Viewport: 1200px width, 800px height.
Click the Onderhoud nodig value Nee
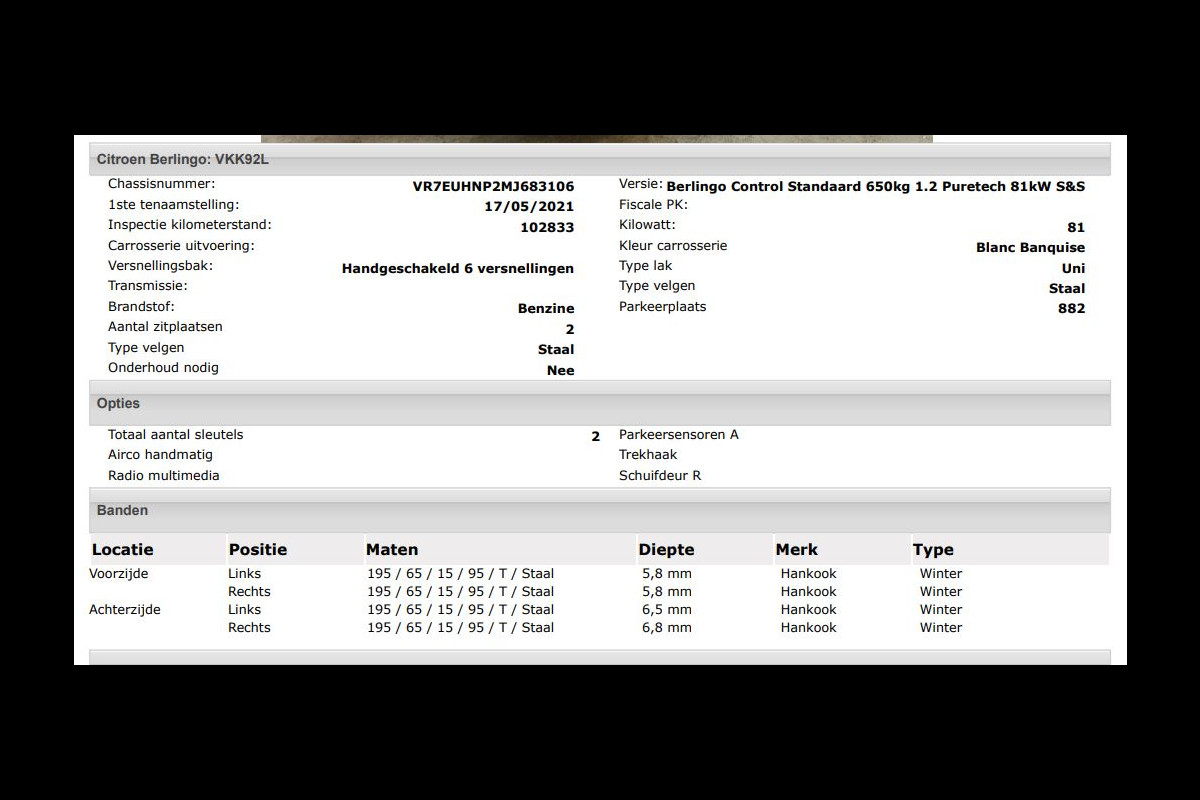coord(561,370)
